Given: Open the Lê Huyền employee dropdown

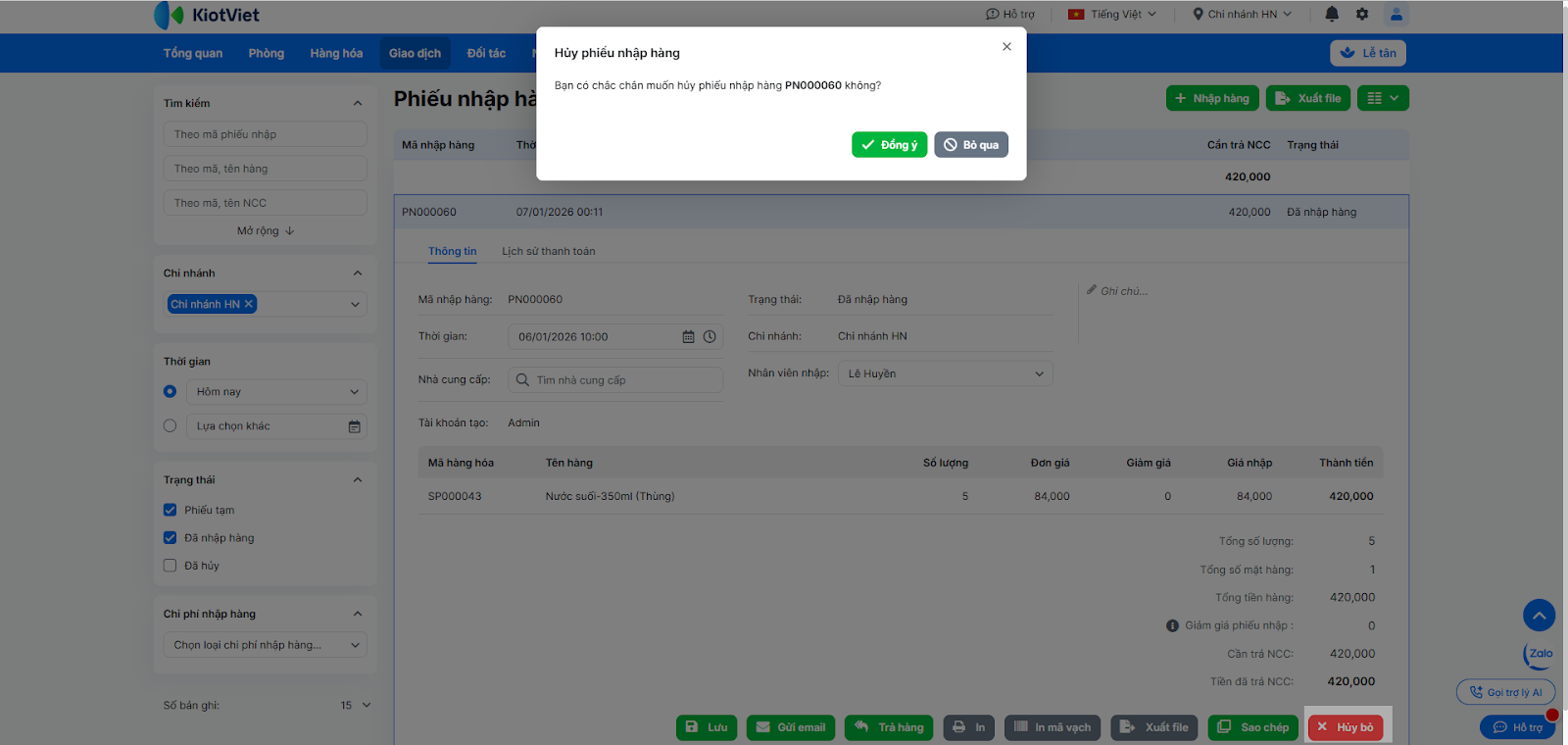Looking at the screenshot, I should pos(946,373).
